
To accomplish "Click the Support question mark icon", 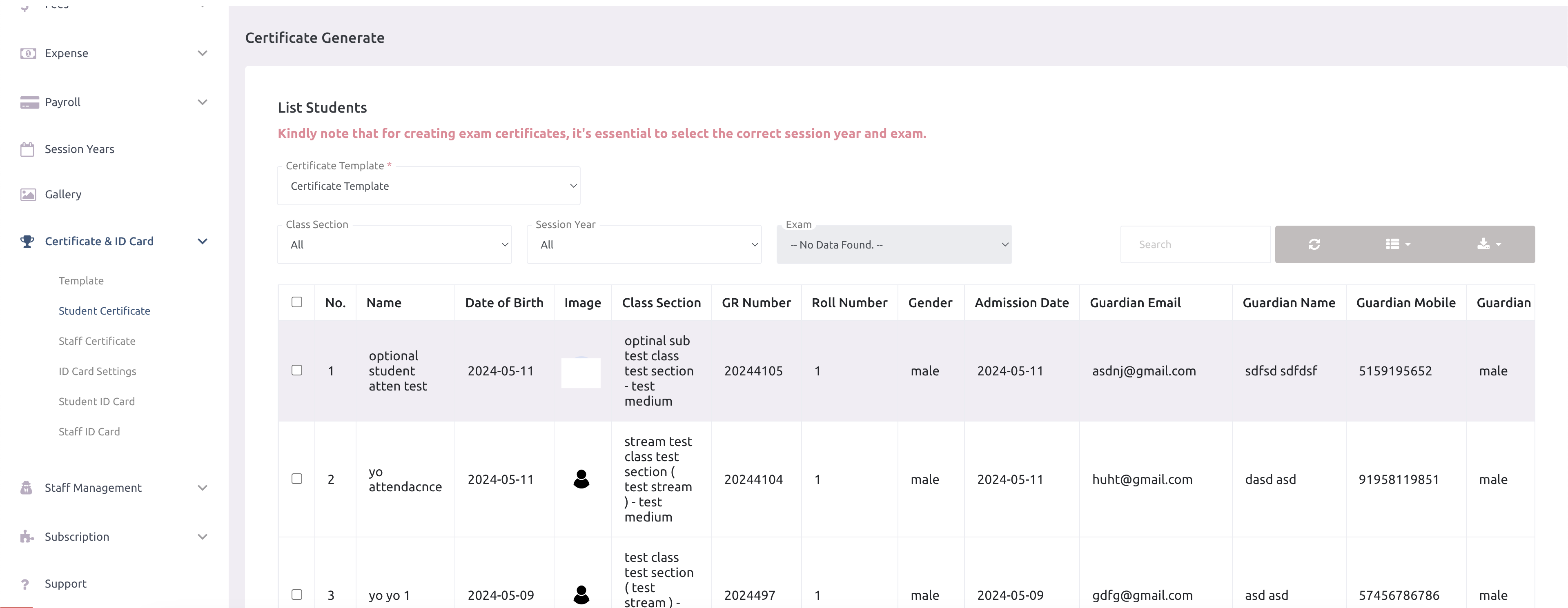I will [25, 584].
